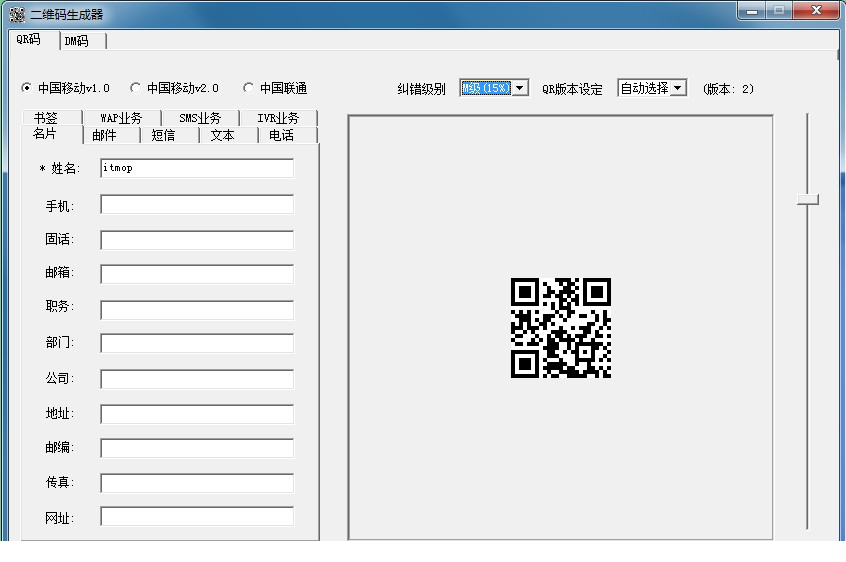Focus the 部门 input field
The height and width of the screenshot is (562, 846).
[x=197, y=344]
